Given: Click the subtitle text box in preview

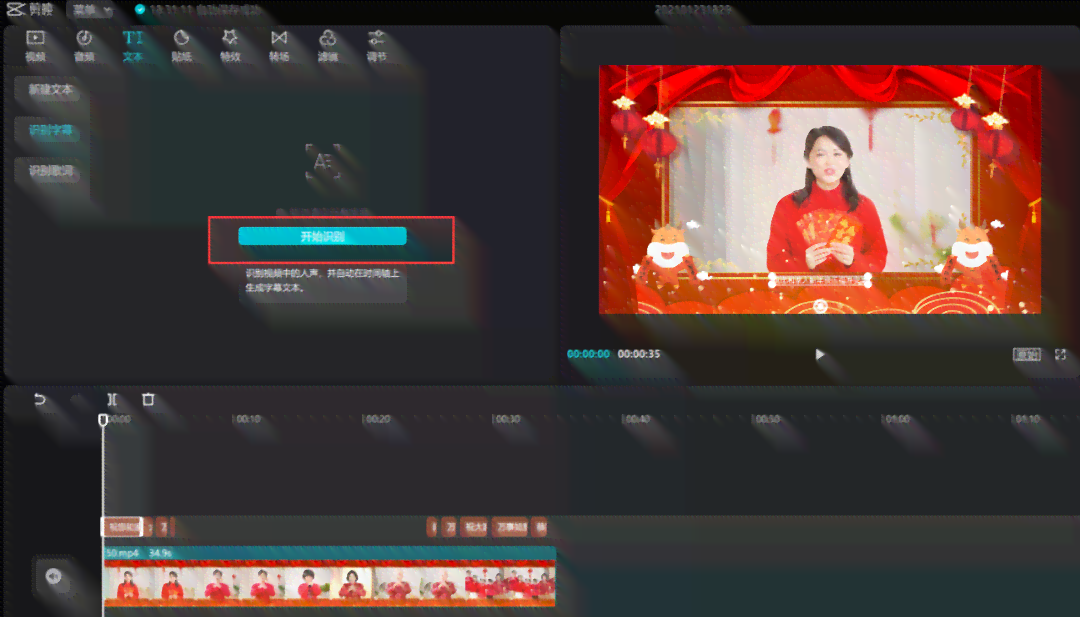Looking at the screenshot, I should 820,280.
